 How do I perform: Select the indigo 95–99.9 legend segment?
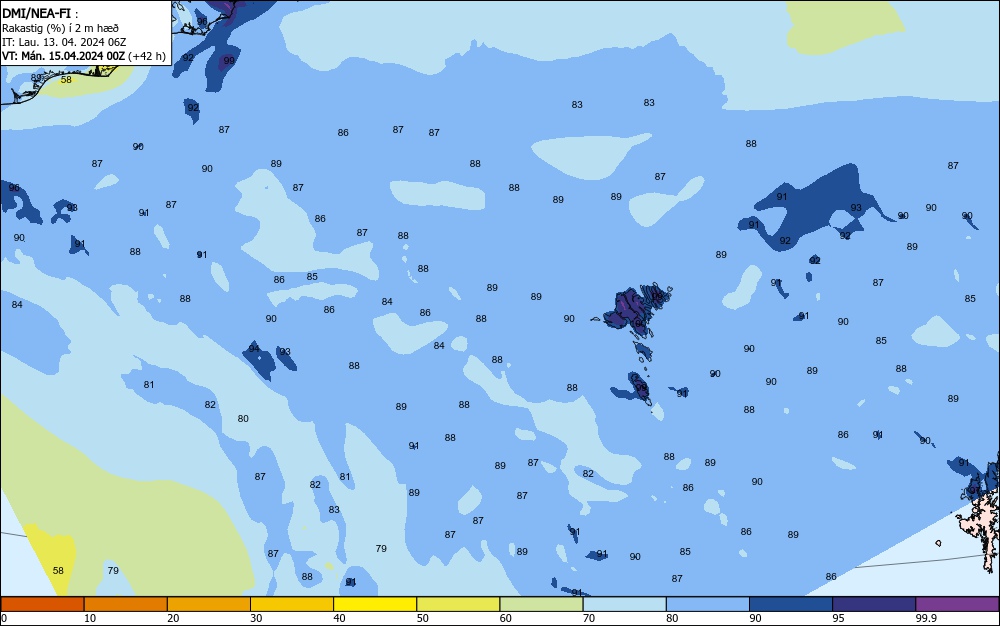coord(874,604)
